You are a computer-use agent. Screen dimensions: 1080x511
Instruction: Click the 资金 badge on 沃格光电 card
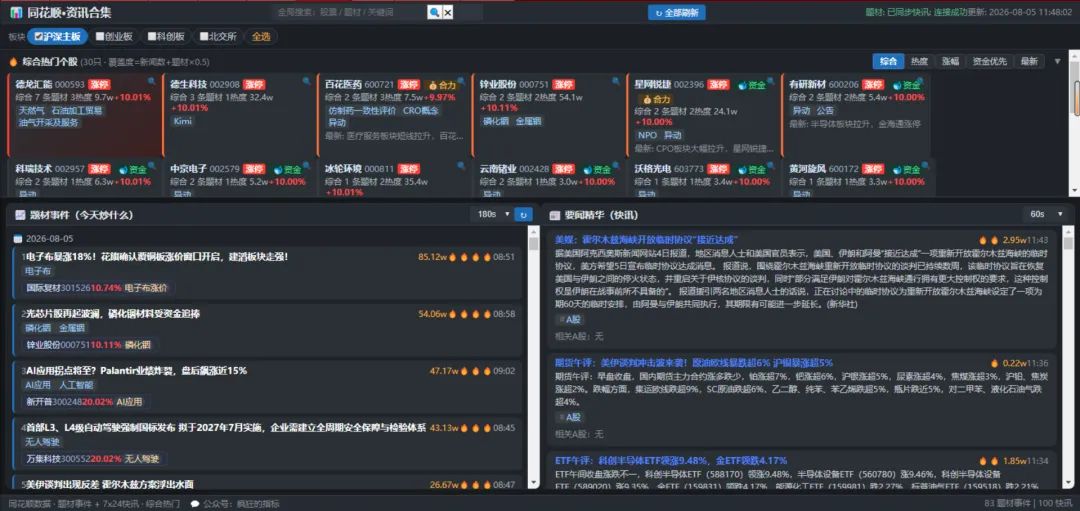tap(751, 169)
